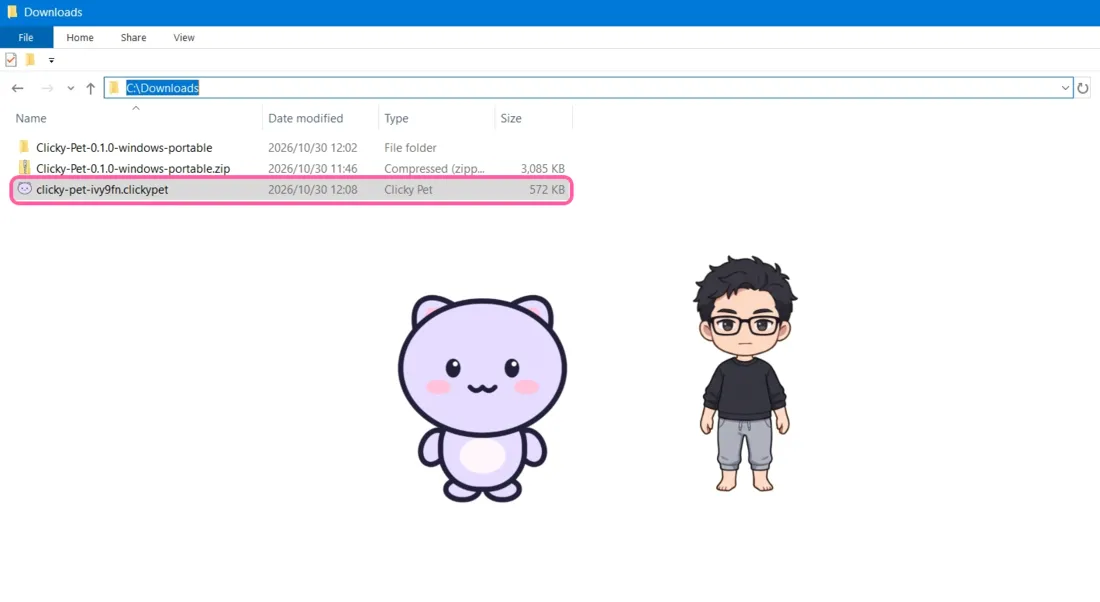Viewport: 1100px width, 602px height.
Task: Select Clicky-Pet-0.1.0-windows-portable folder name
Action: click(x=124, y=147)
